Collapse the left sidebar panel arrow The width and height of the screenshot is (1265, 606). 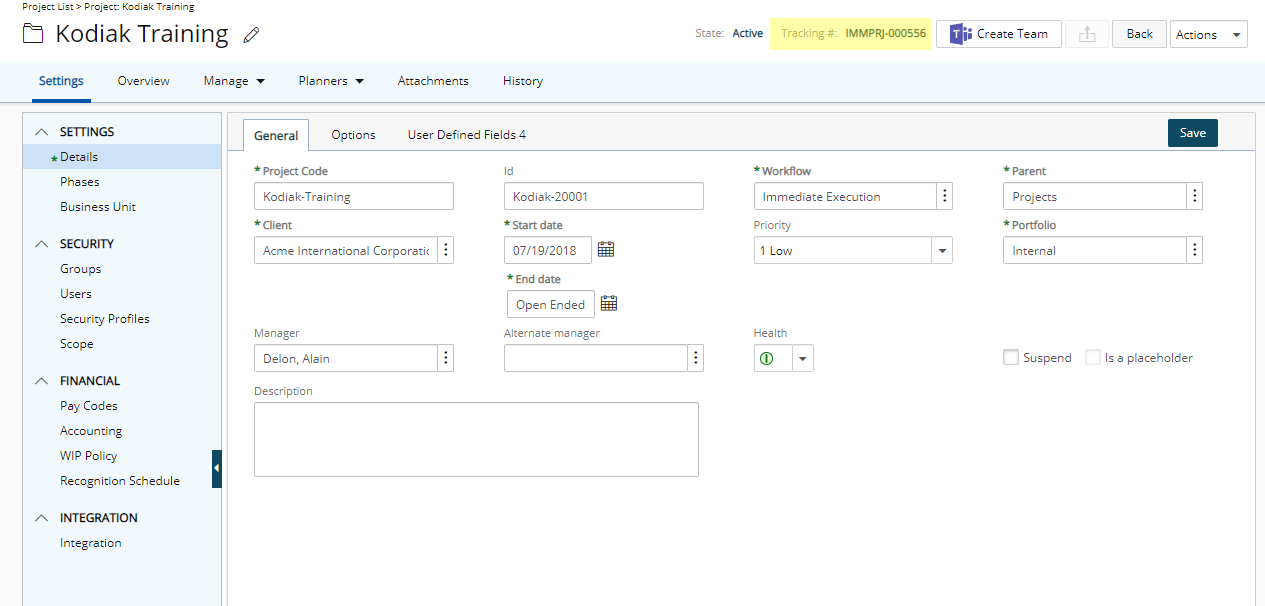pyautogui.click(x=217, y=468)
